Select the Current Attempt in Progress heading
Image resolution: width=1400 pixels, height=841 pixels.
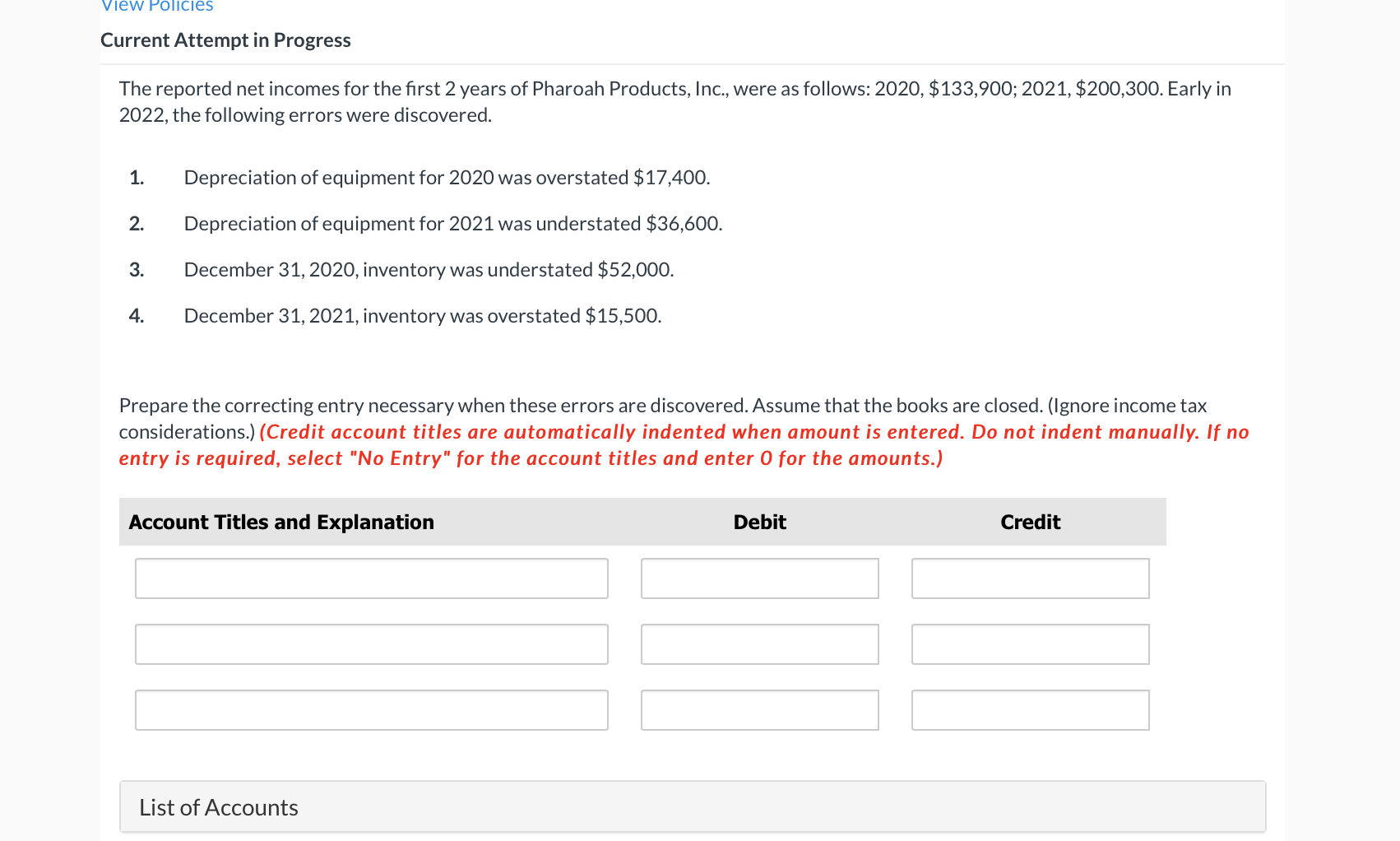tap(225, 39)
